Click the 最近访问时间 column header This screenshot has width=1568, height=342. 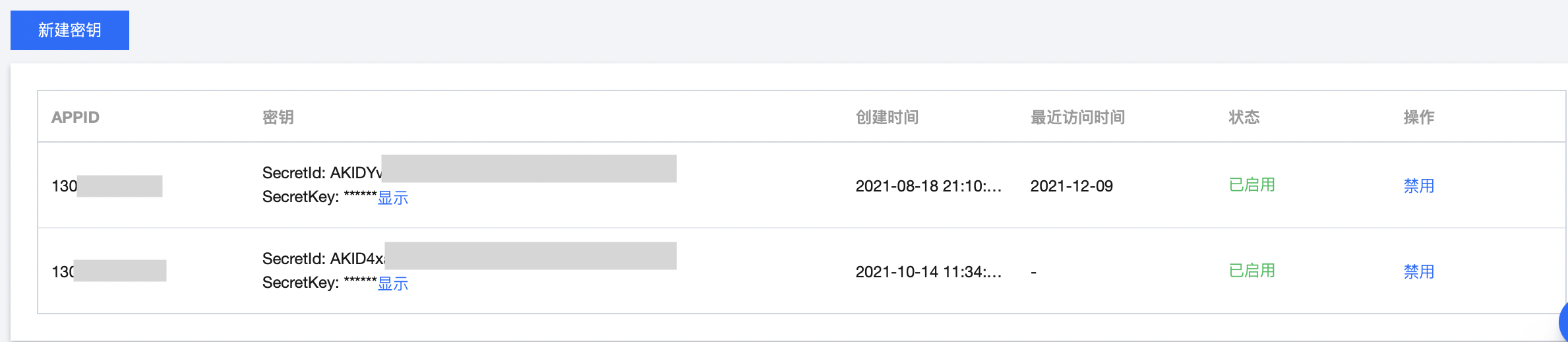(x=1077, y=118)
